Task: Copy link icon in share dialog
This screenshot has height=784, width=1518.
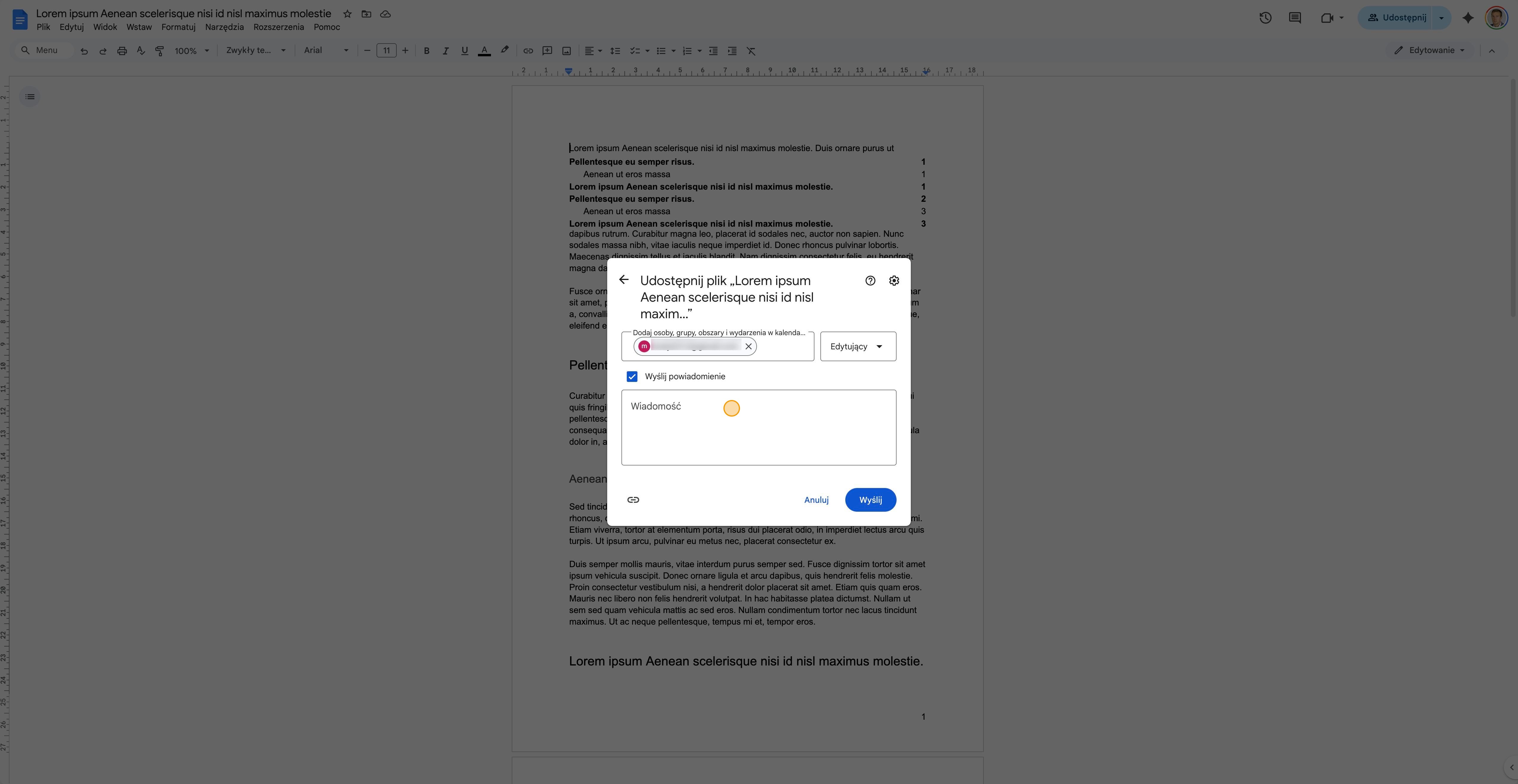Action: 633,500
